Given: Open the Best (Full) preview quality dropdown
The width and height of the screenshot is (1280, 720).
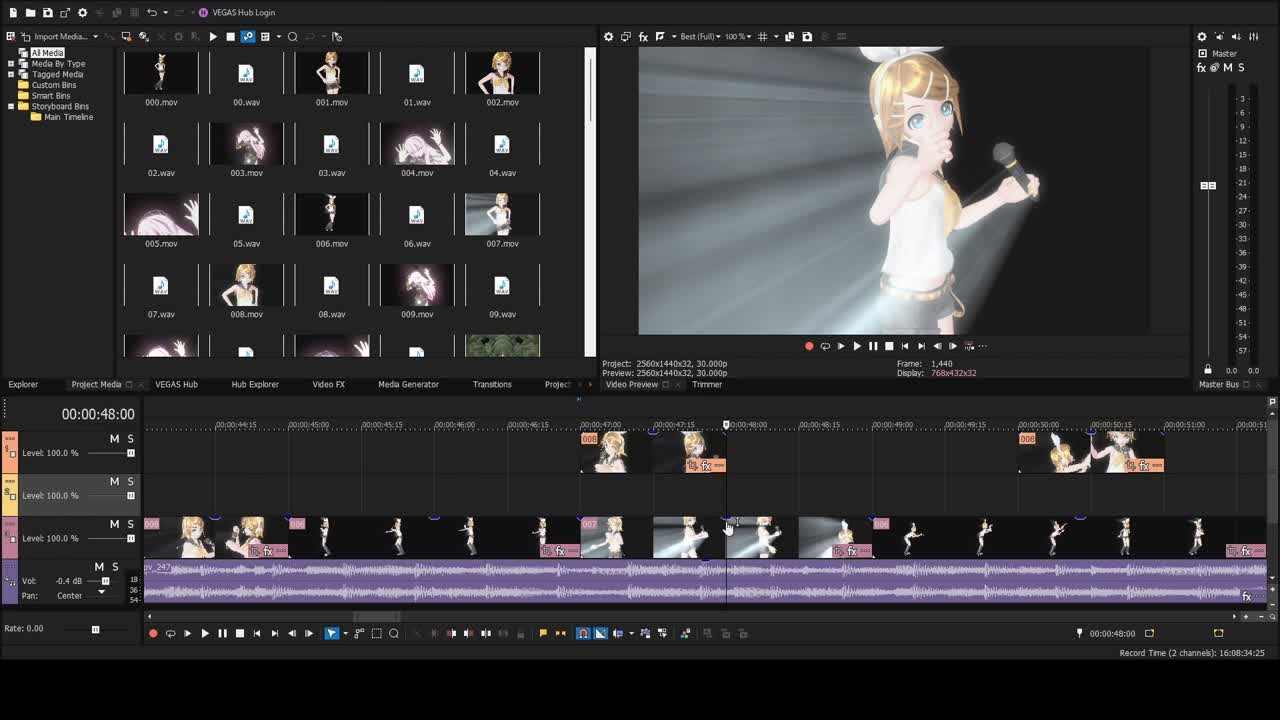Looking at the screenshot, I should (700, 37).
